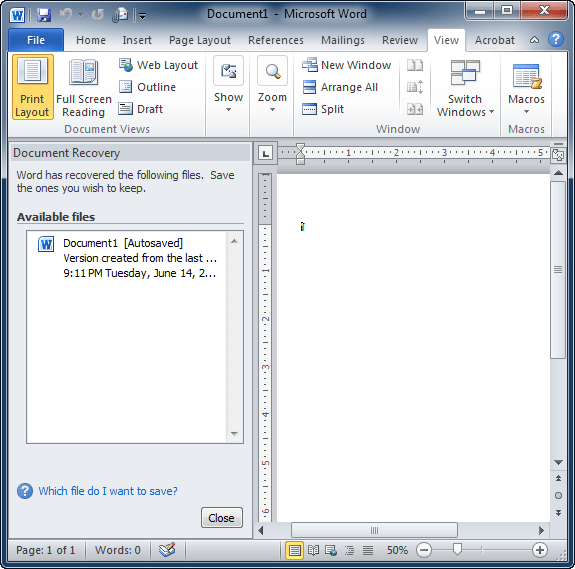Screen dimensions: 575x569
Task: Click the Word application icon in title bar
Action: (17, 15)
